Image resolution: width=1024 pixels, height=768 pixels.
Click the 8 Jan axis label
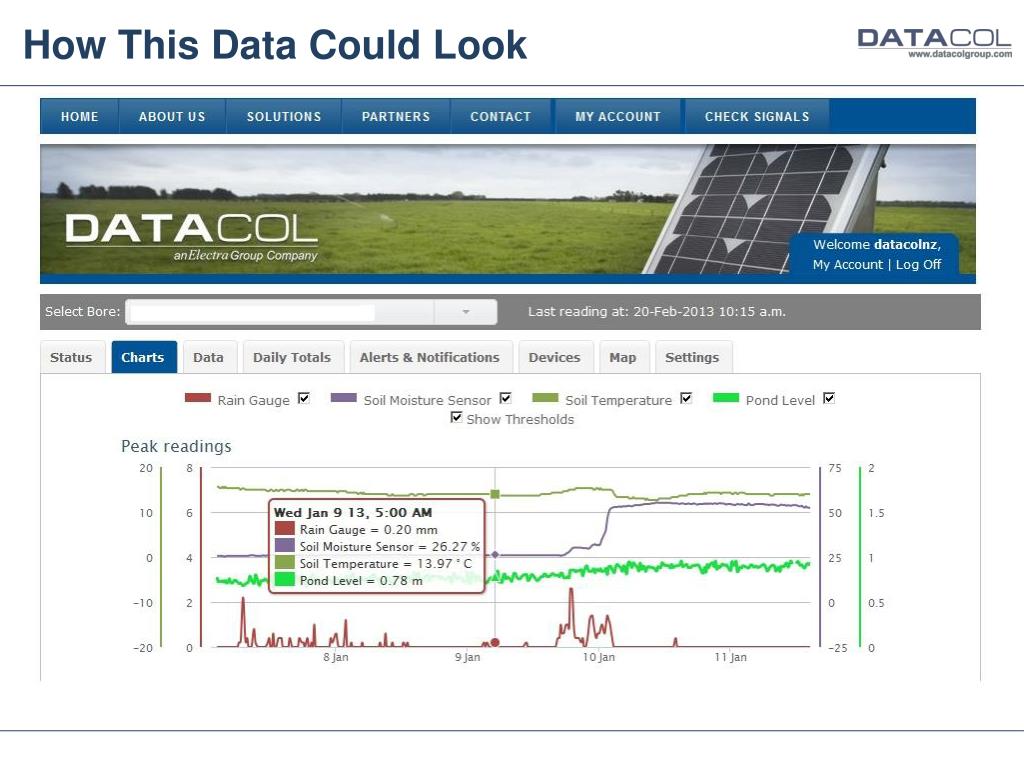[x=336, y=657]
